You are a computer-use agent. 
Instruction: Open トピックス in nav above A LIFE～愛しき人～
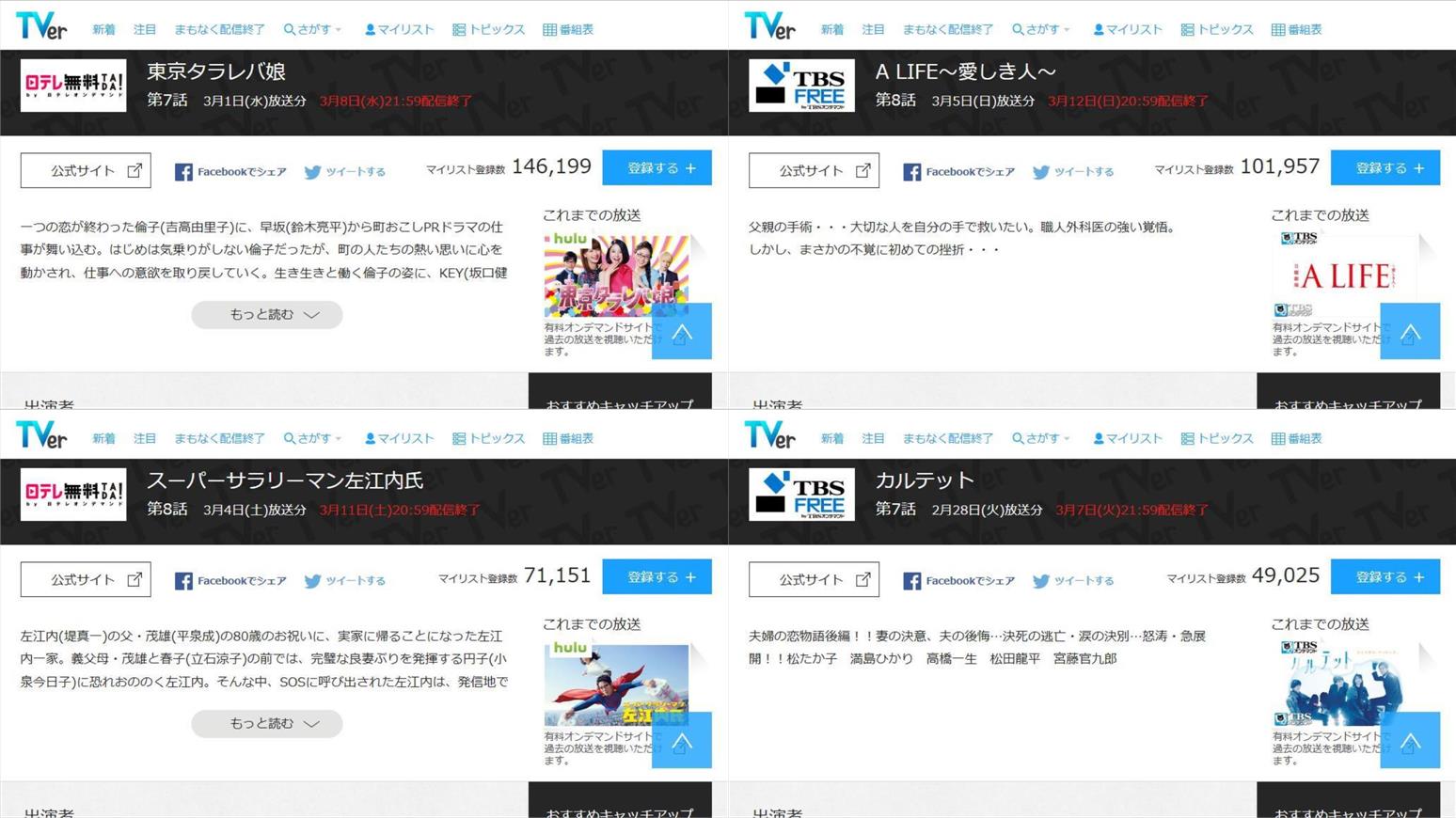pos(1217,29)
